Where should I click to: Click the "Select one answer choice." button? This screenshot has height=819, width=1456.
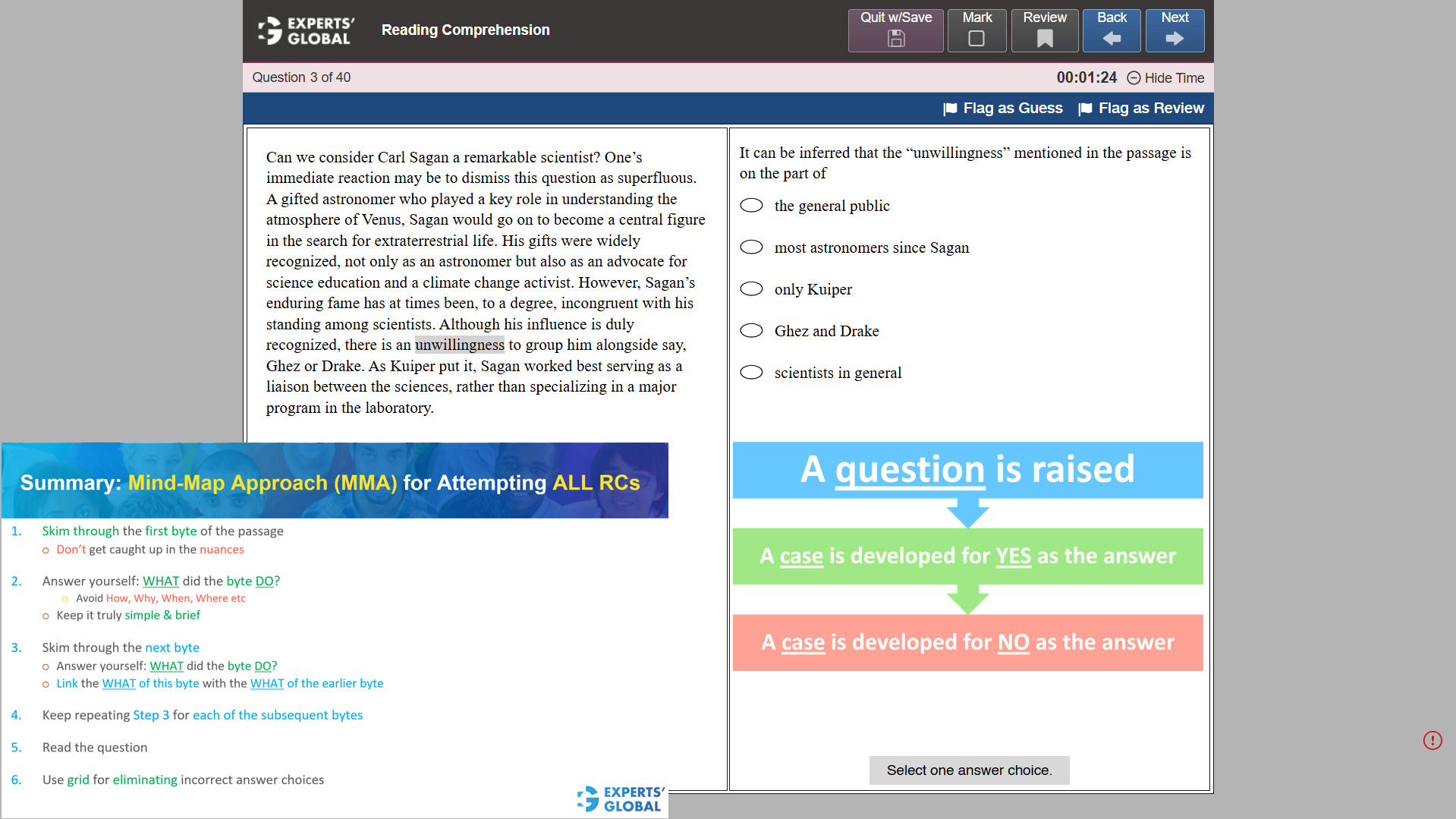tap(969, 770)
